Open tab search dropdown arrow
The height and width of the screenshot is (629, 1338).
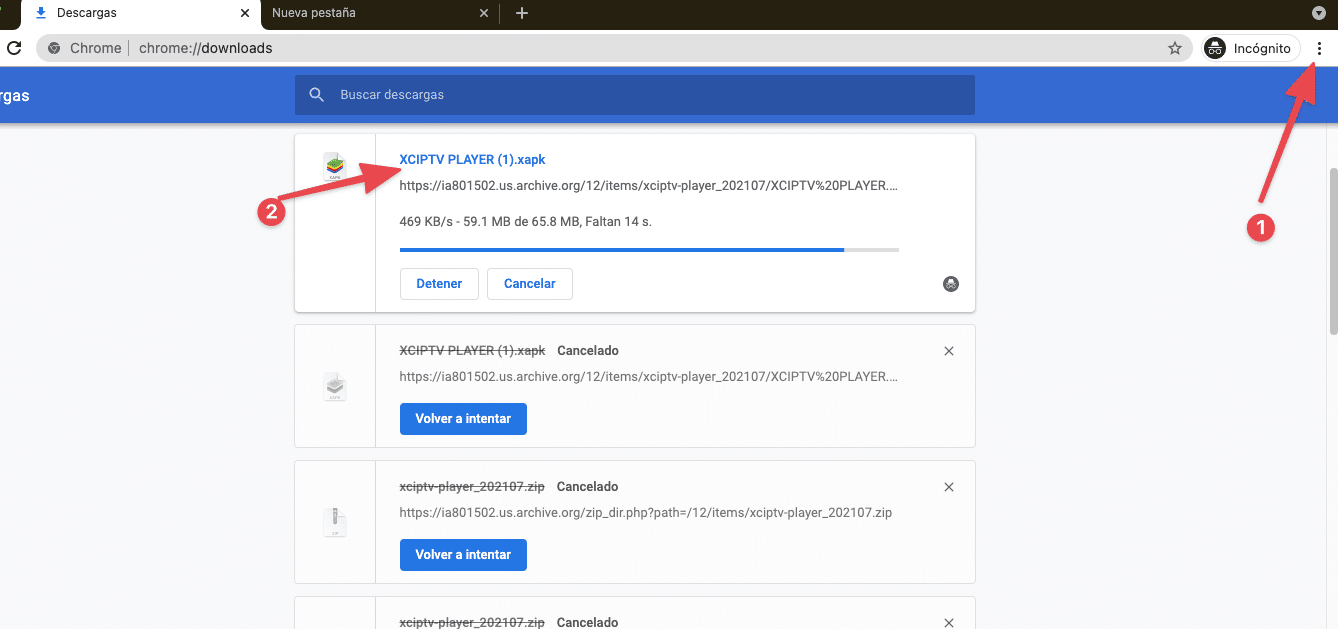point(1318,13)
